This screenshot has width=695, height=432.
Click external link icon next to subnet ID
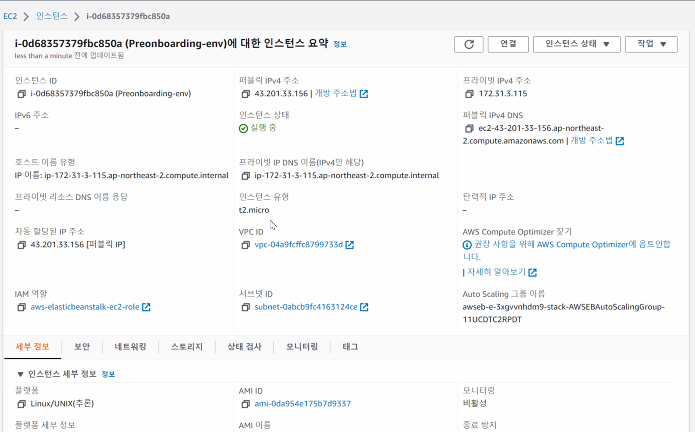(364, 307)
